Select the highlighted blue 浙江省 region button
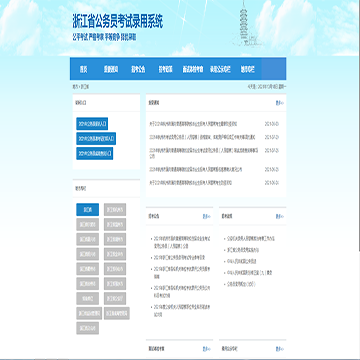 88,210
